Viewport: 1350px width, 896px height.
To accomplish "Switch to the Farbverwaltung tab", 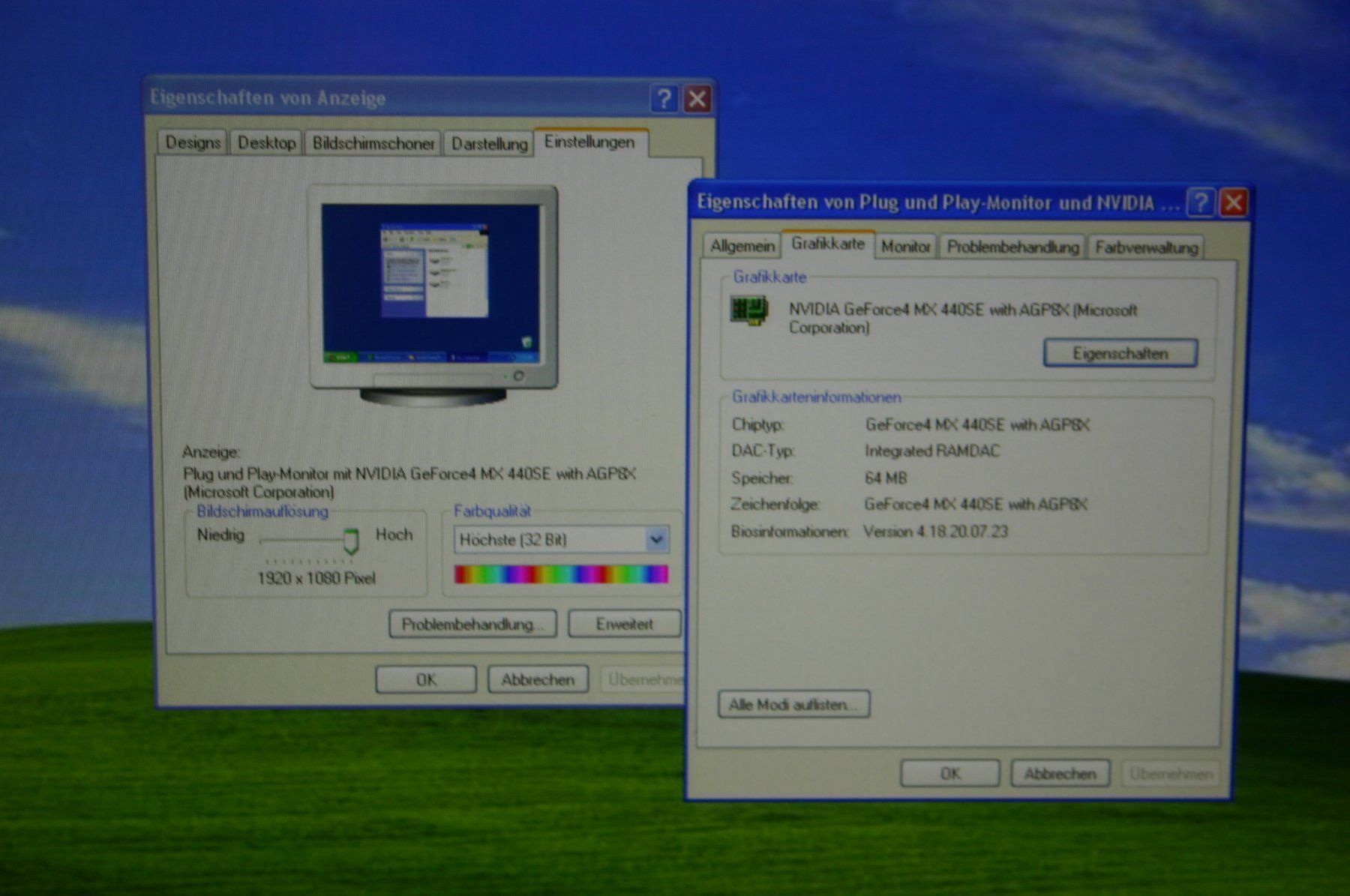I will 1146,247.
